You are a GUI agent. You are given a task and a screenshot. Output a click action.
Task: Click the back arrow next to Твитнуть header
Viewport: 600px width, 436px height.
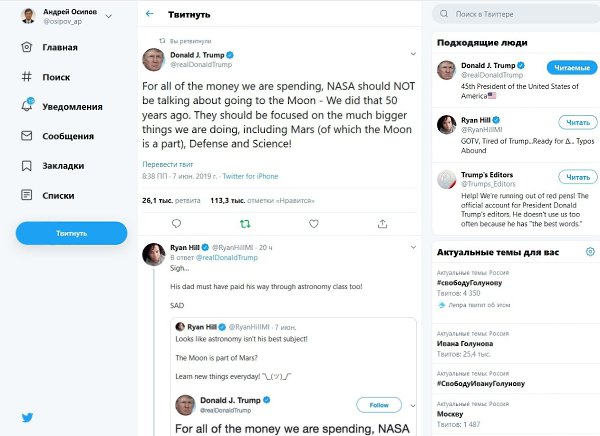[149, 14]
